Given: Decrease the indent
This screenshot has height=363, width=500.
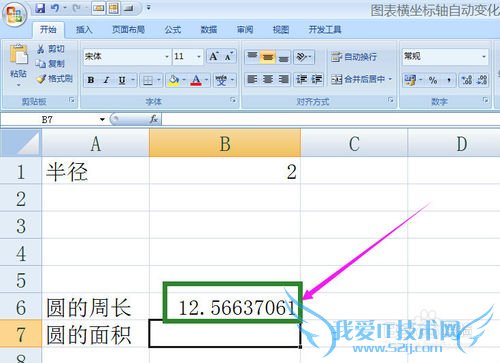Looking at the screenshot, I should click(x=301, y=79).
